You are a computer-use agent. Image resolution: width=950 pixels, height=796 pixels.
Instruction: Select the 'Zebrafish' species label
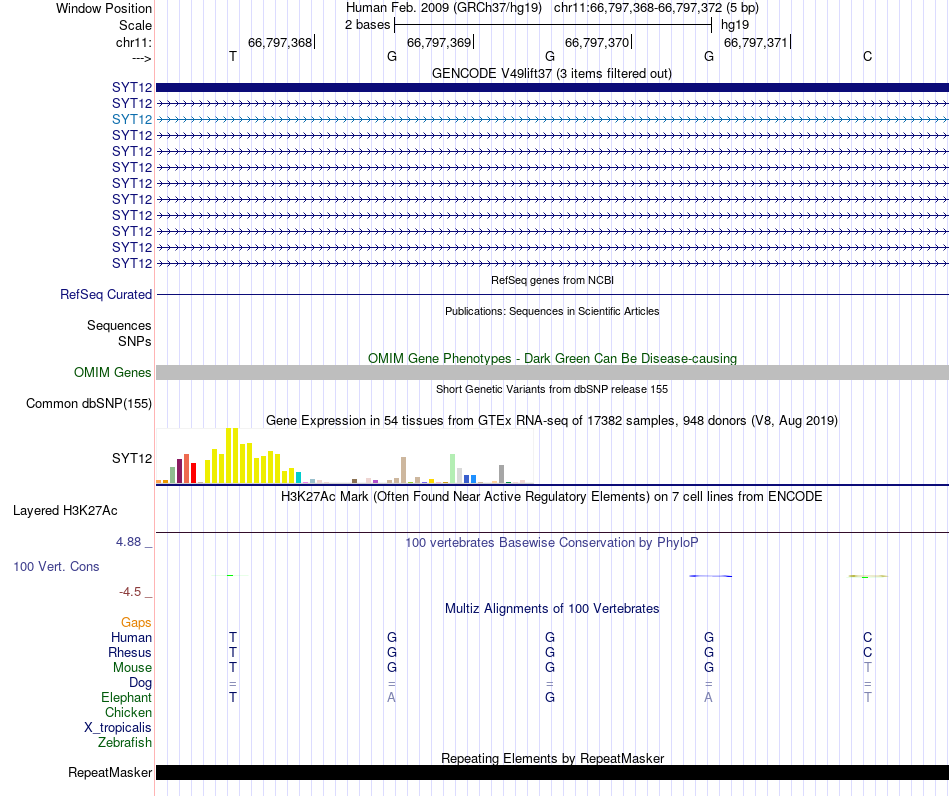coord(124,742)
